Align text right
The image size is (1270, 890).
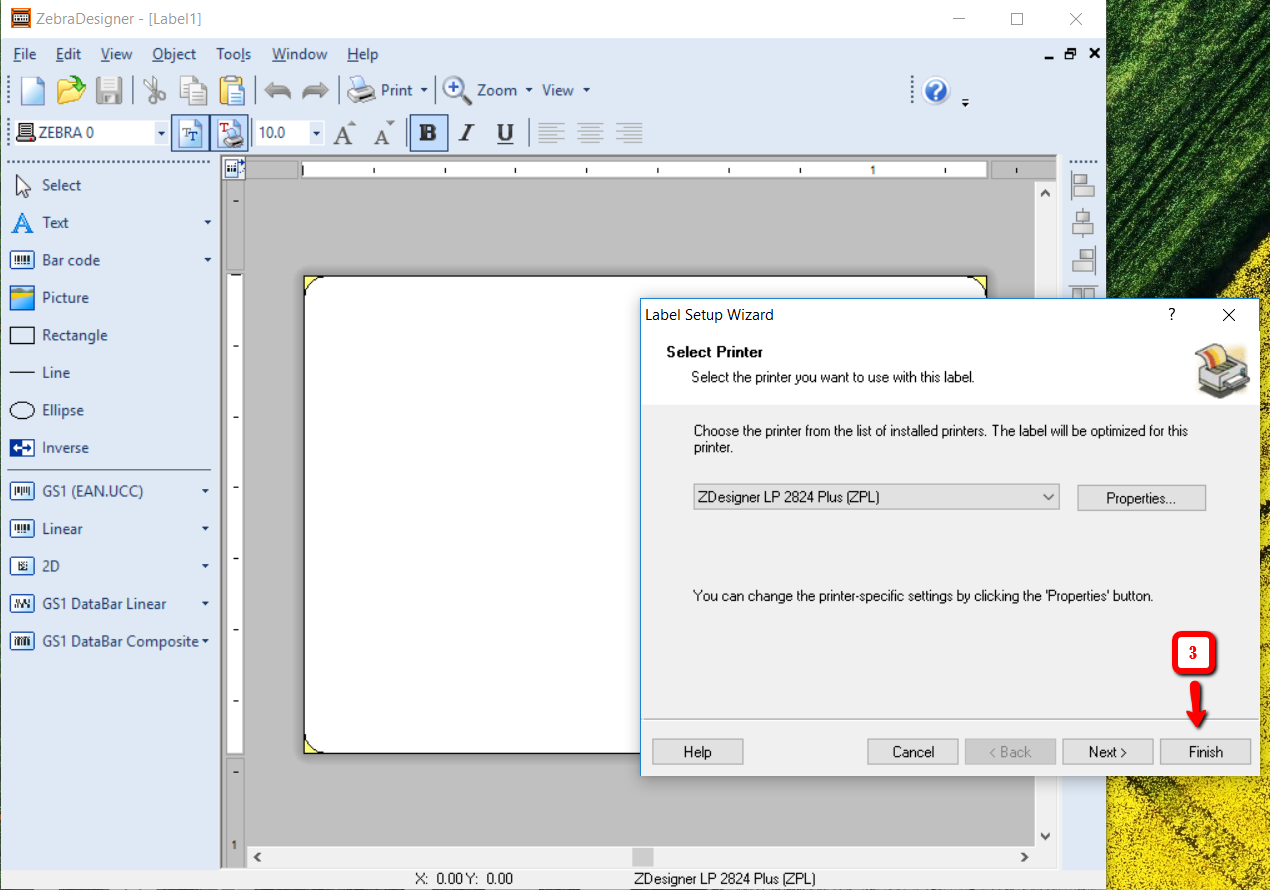(629, 132)
